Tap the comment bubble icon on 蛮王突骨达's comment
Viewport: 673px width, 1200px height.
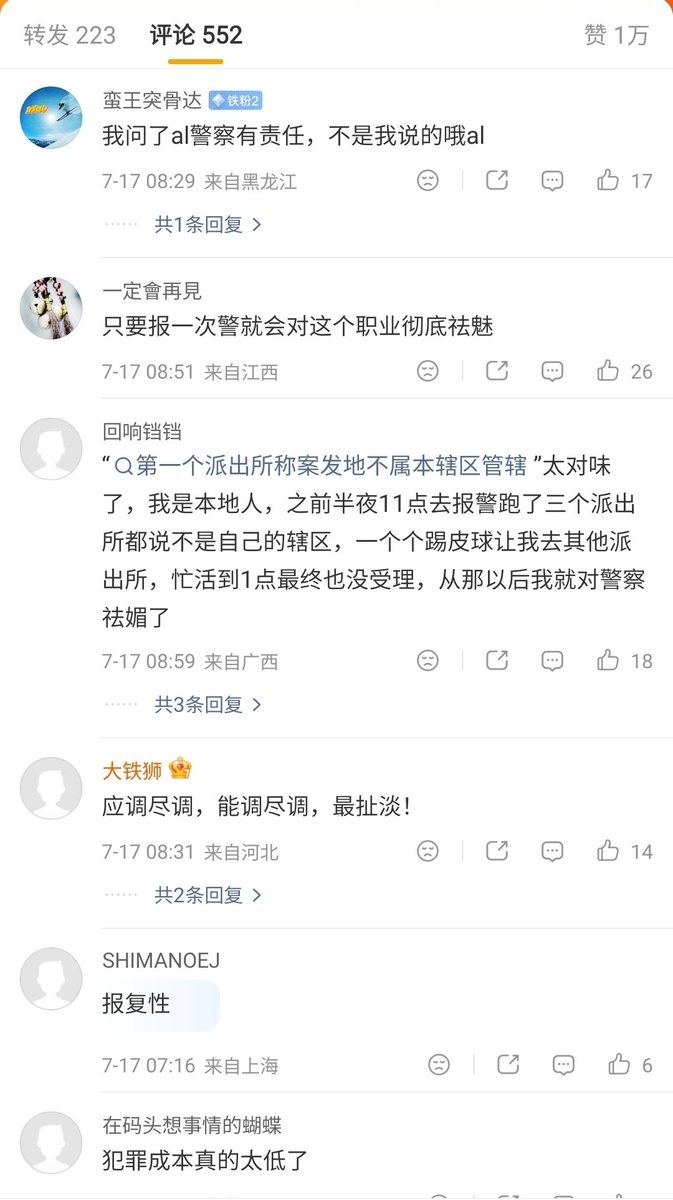point(552,181)
